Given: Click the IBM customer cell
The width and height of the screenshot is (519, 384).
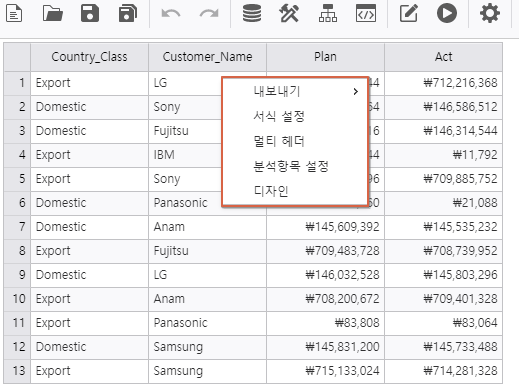Looking at the screenshot, I should [x=185, y=155].
